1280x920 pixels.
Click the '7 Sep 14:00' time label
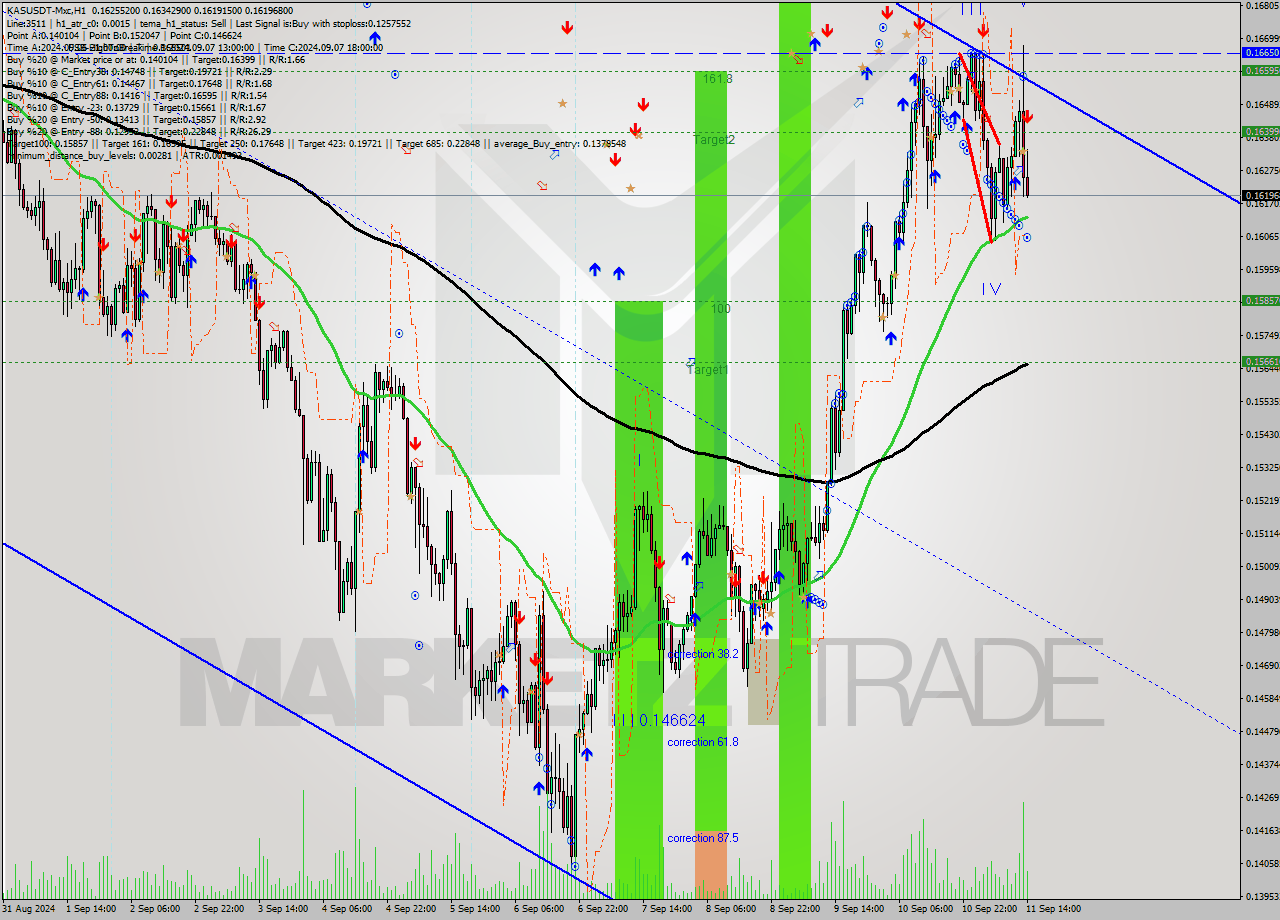667,909
